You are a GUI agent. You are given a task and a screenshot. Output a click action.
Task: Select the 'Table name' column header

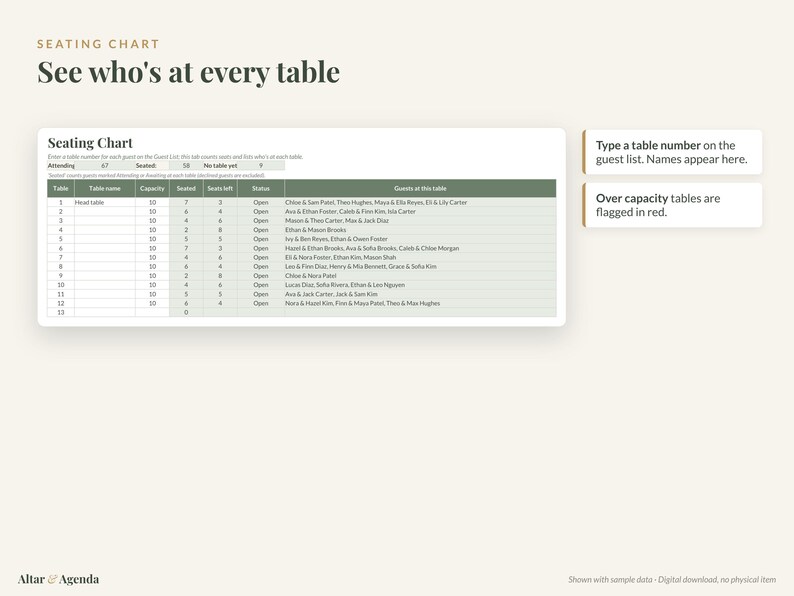[x=105, y=188]
